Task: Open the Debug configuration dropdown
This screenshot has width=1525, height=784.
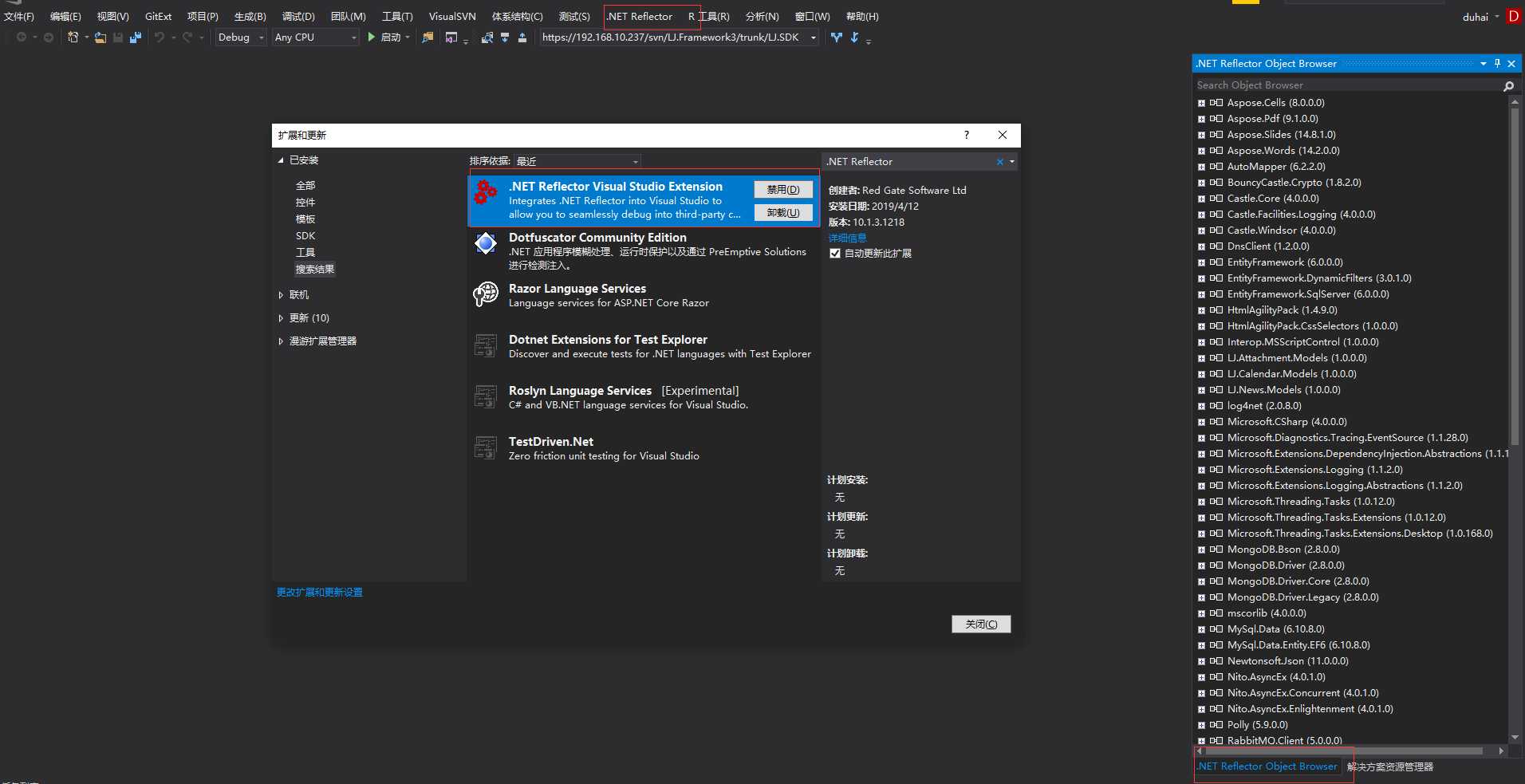Action: [x=241, y=37]
